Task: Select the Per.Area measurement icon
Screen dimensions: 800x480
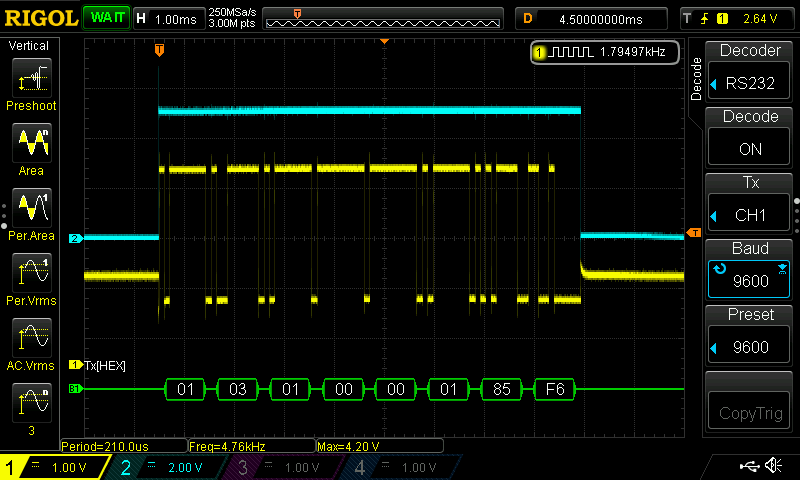Action: [x=32, y=208]
